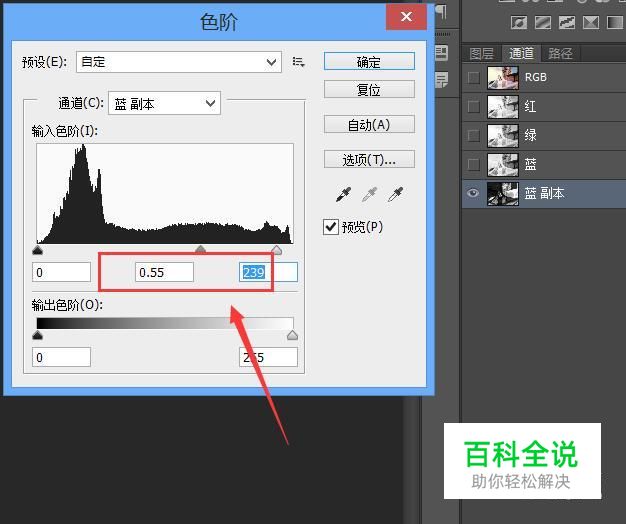Open the Paragraph panel icon
626x524 pixels.
[x=441, y=12]
